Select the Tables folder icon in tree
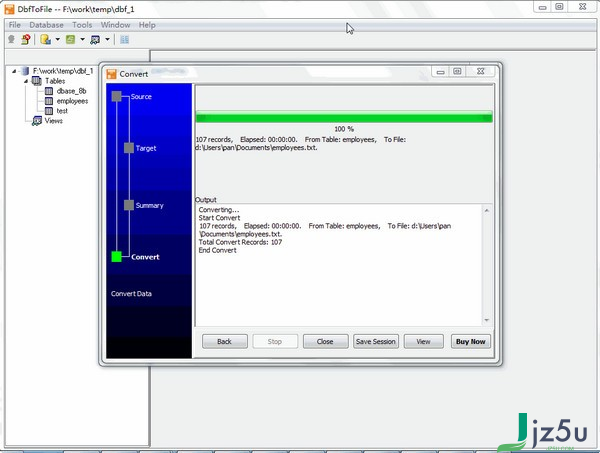 [37, 81]
